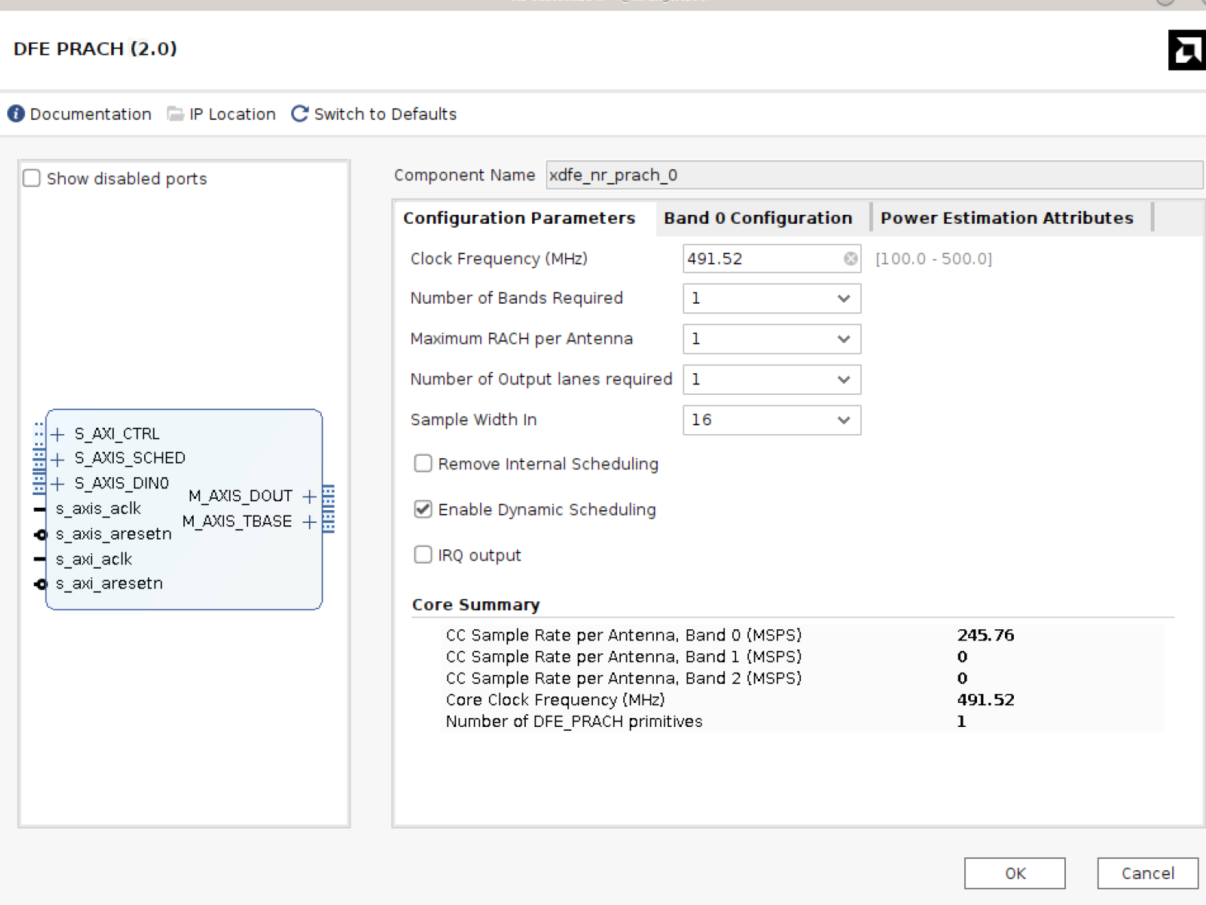Viewport: 1206px width, 905px height.
Task: Enable the IRQ output checkbox
Action: point(423,556)
